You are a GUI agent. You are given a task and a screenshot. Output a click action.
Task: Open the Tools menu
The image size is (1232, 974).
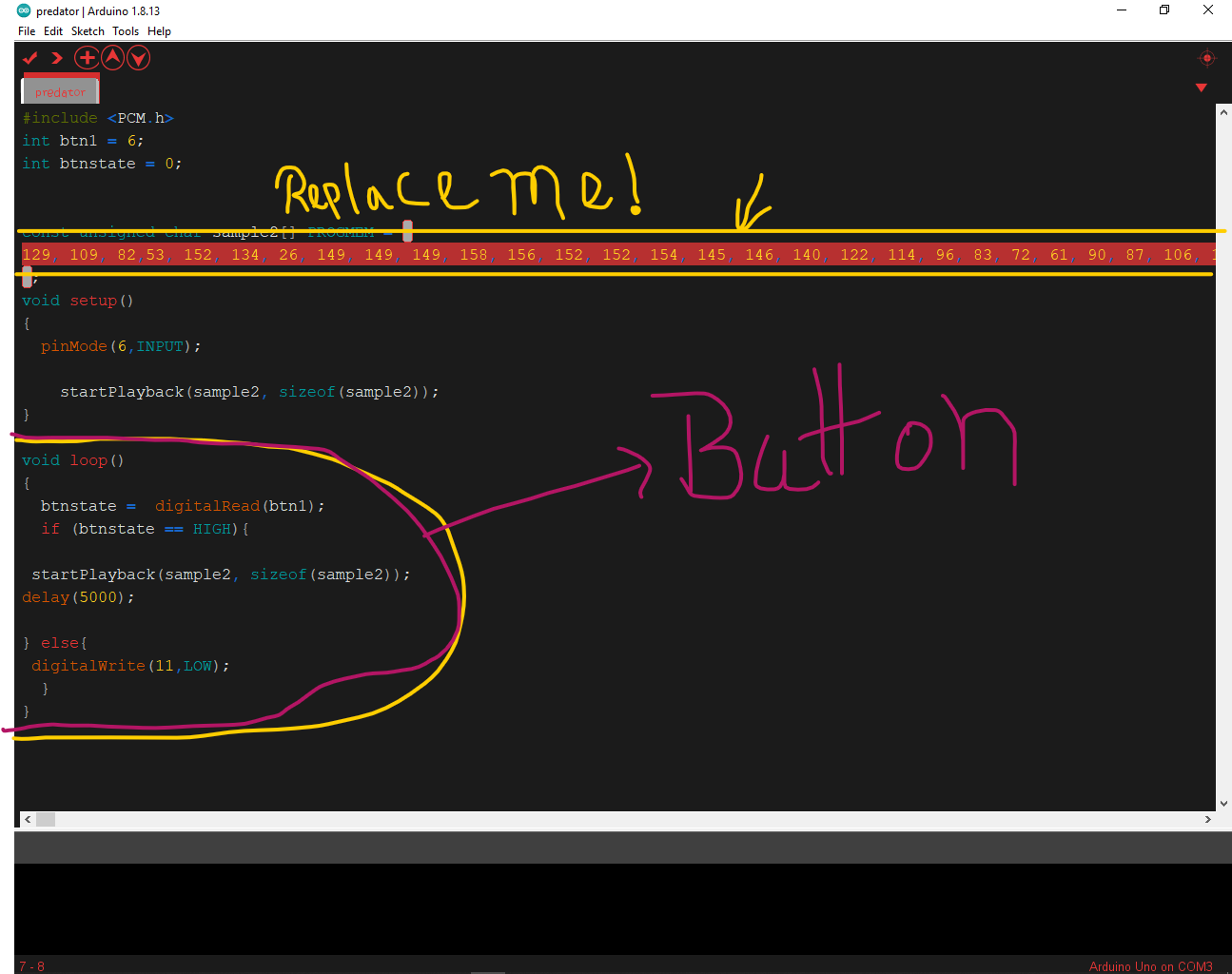pyautogui.click(x=126, y=31)
